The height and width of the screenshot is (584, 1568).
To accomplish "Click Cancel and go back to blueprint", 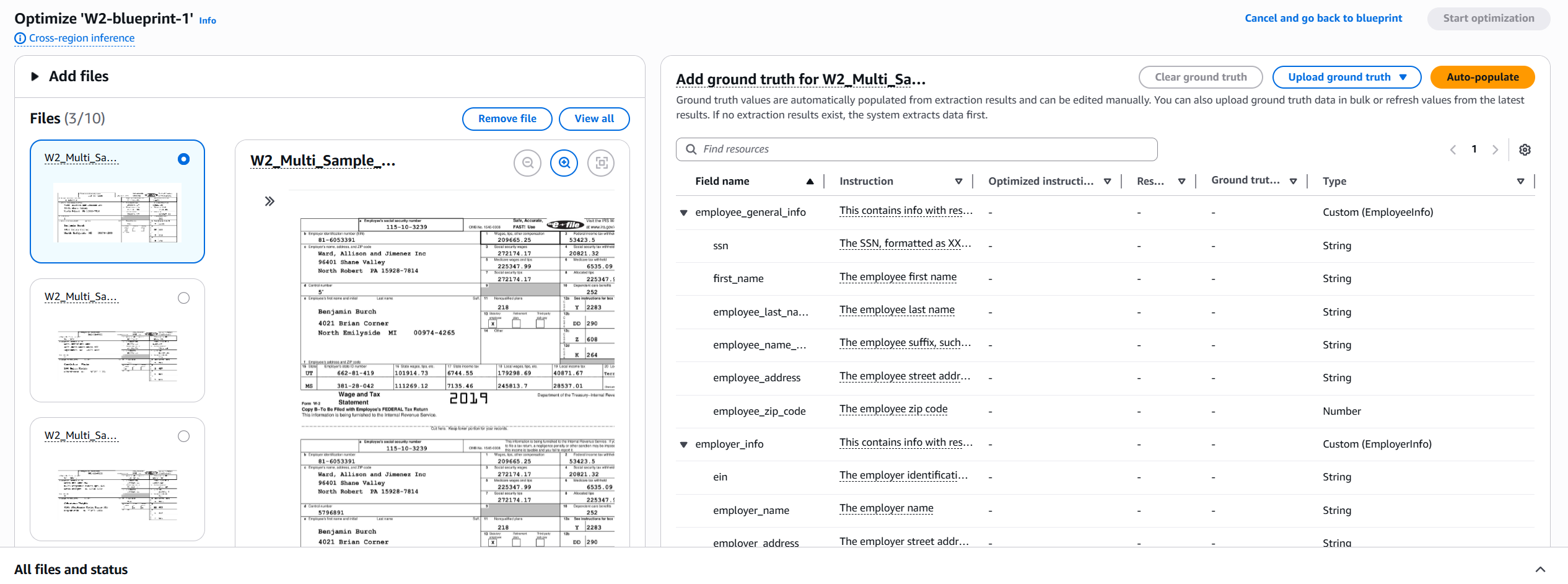I will (x=1323, y=18).
